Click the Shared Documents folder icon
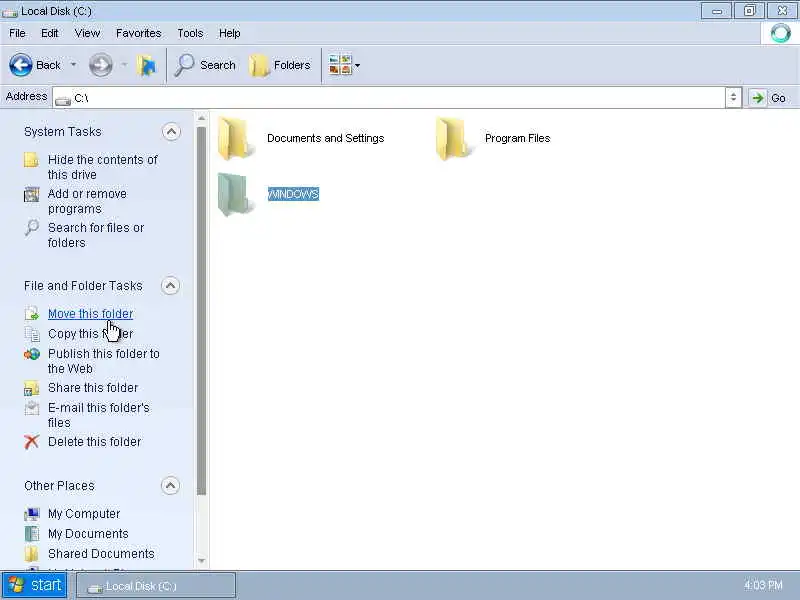The width and height of the screenshot is (800, 600). (x=32, y=554)
